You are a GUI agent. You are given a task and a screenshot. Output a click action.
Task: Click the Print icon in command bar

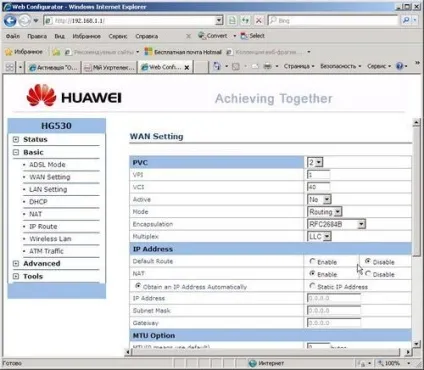(x=268, y=66)
